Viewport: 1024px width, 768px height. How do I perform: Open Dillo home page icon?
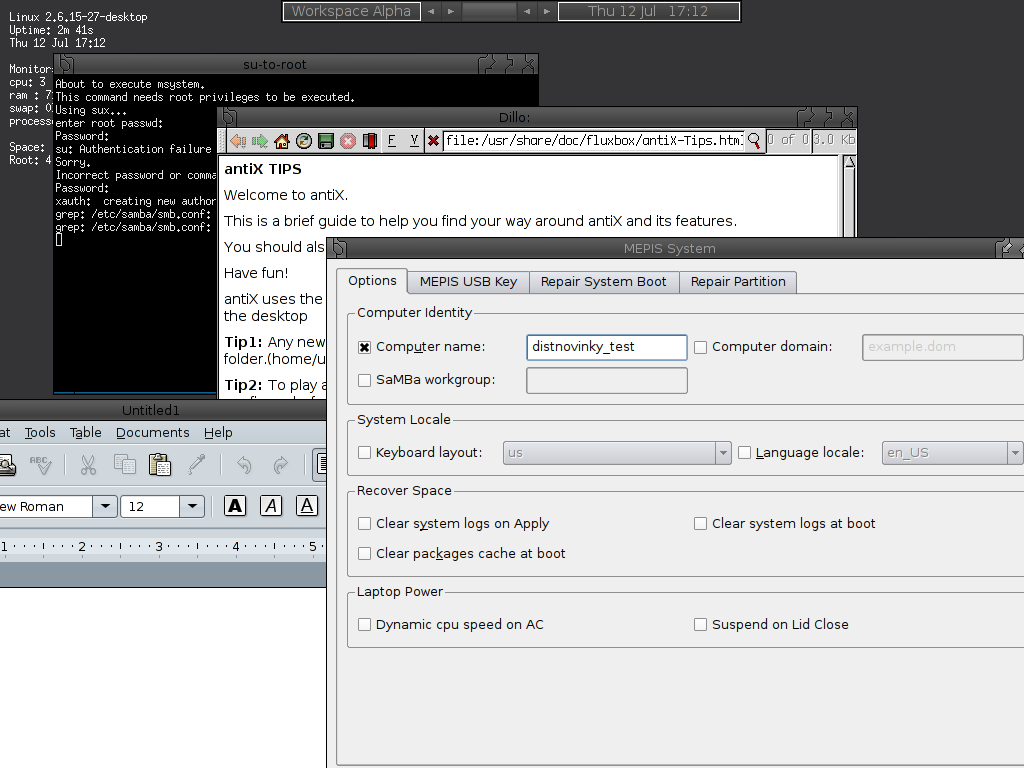click(281, 140)
